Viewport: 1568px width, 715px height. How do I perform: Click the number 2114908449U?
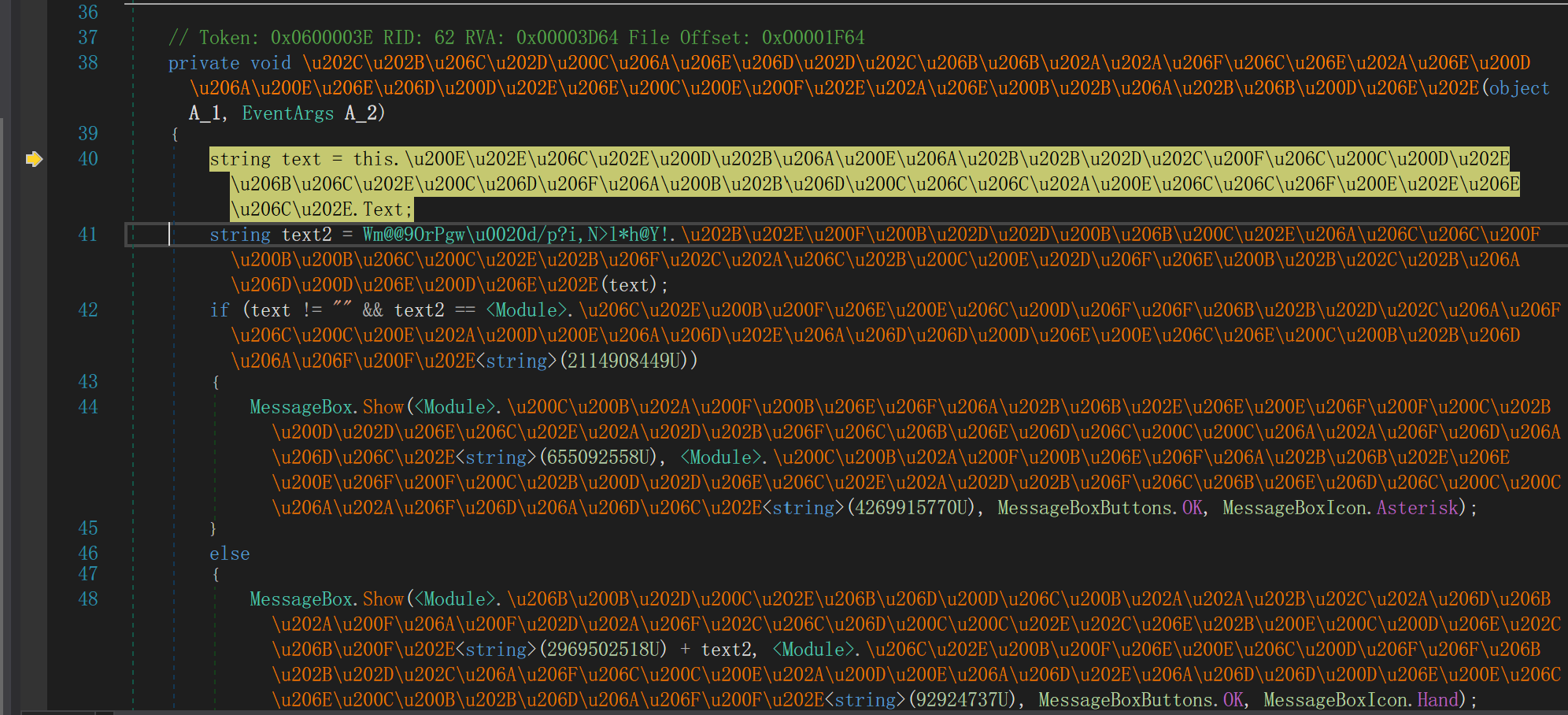(624, 361)
